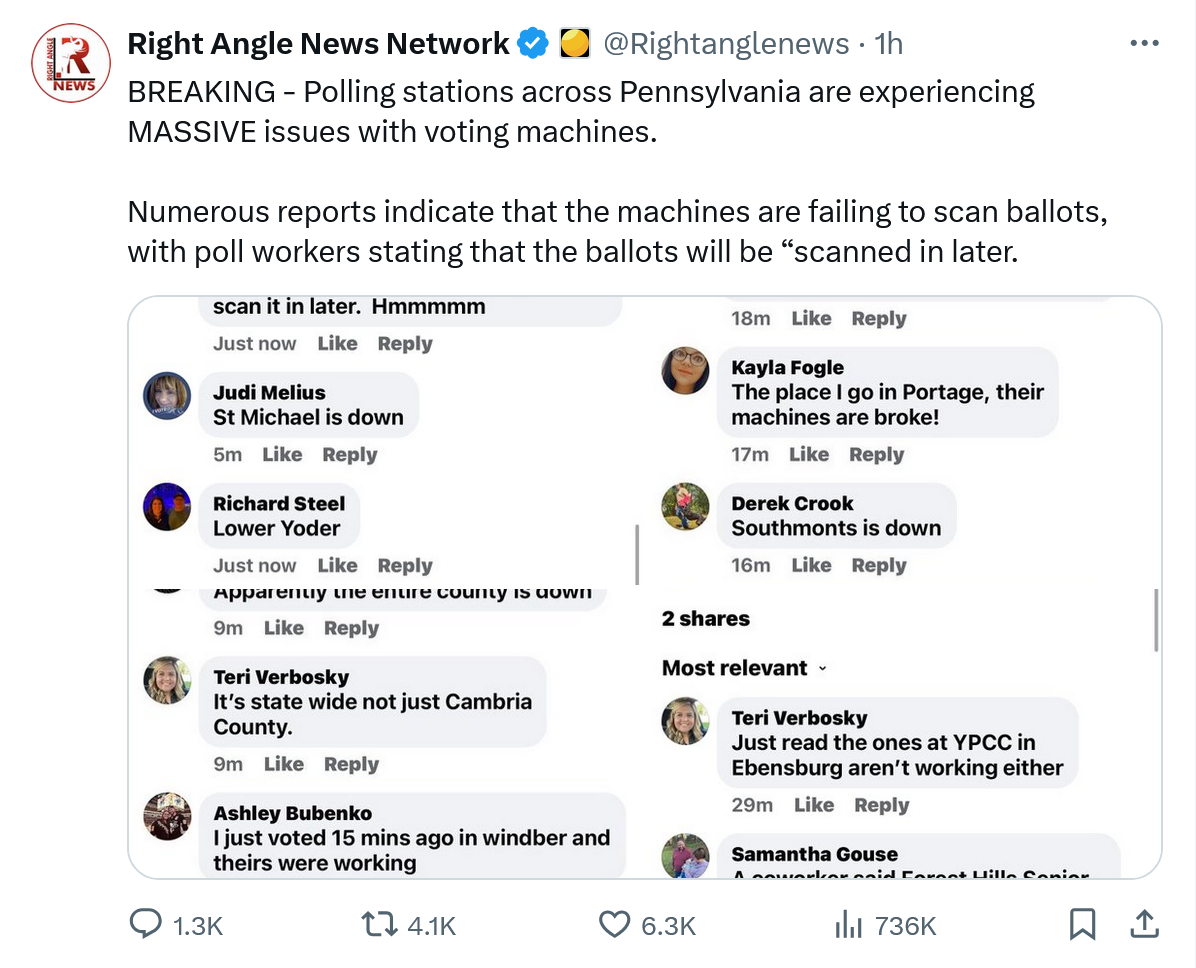Click the blue verified checkmark badge

point(533,44)
